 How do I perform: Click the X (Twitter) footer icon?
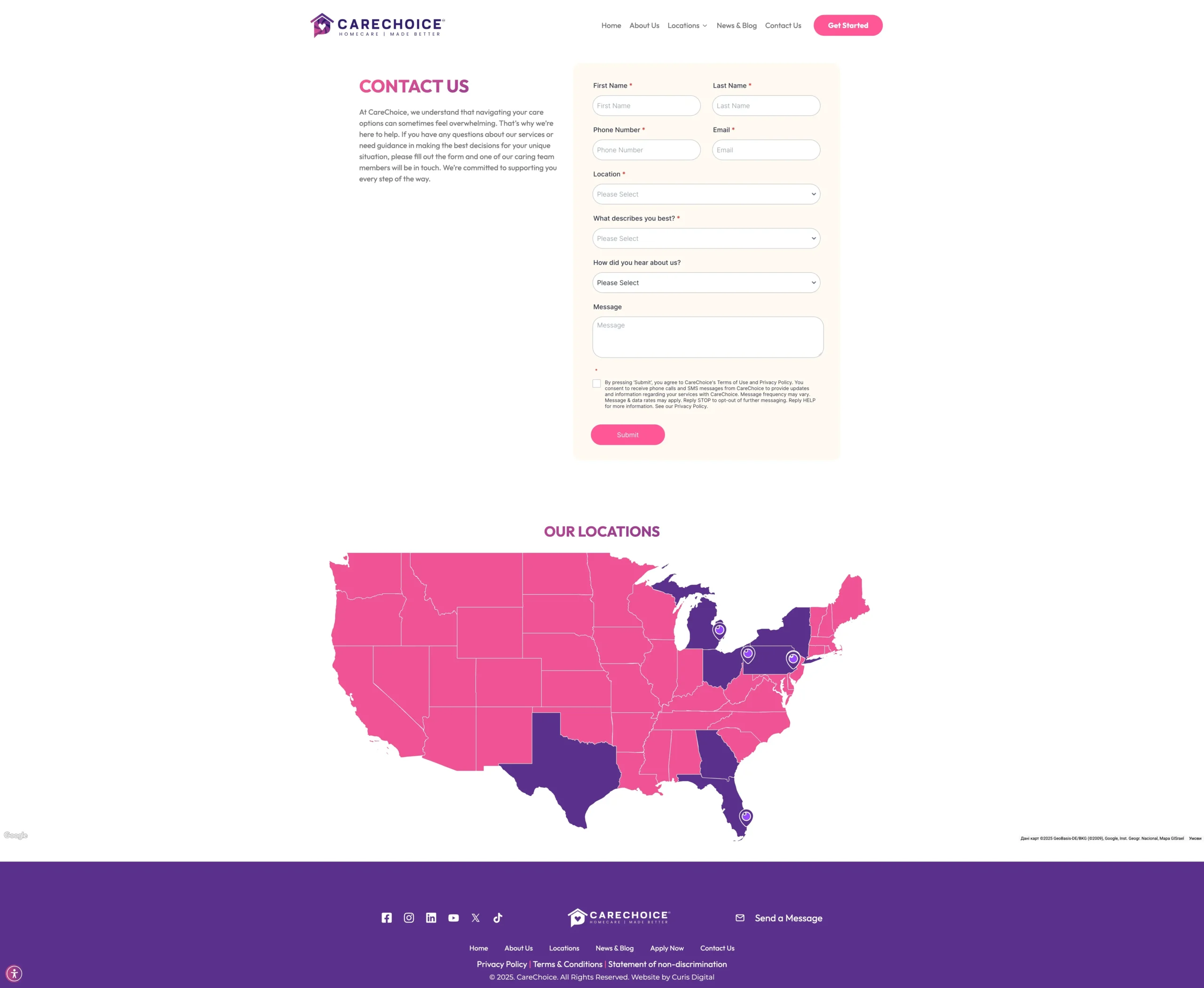tap(475, 918)
